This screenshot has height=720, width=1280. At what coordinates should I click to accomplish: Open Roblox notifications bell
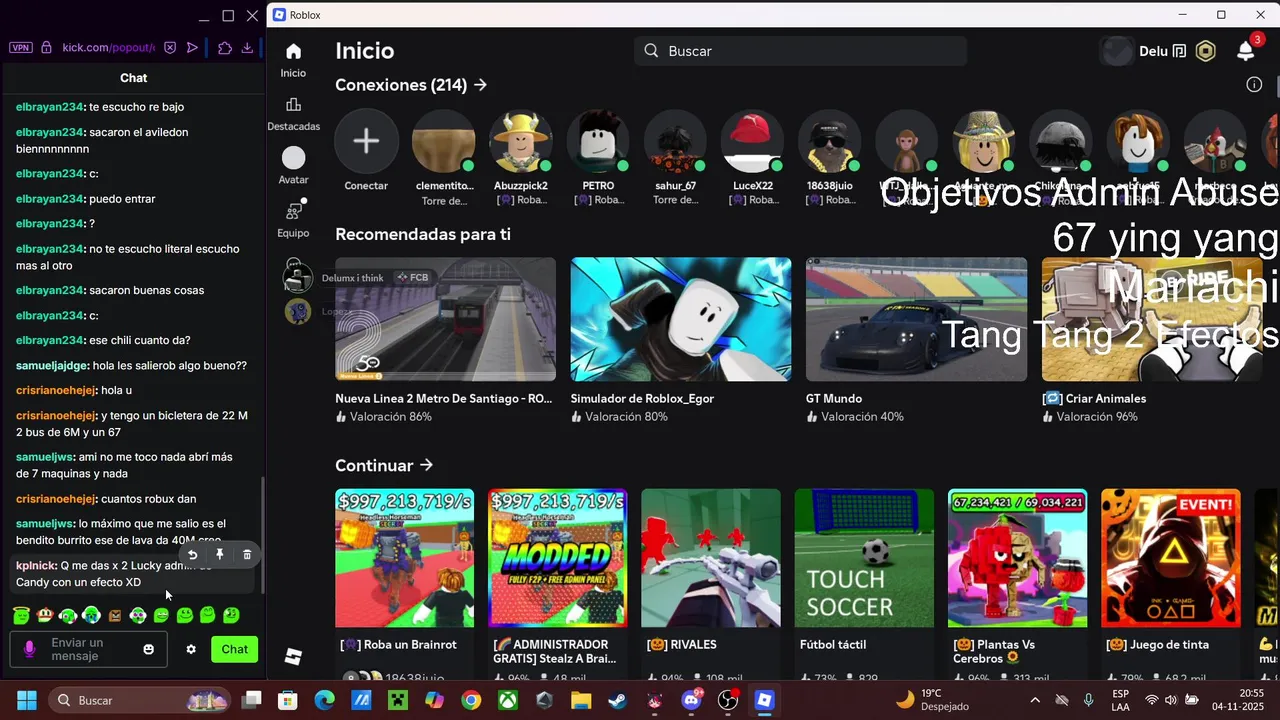tap(1246, 51)
